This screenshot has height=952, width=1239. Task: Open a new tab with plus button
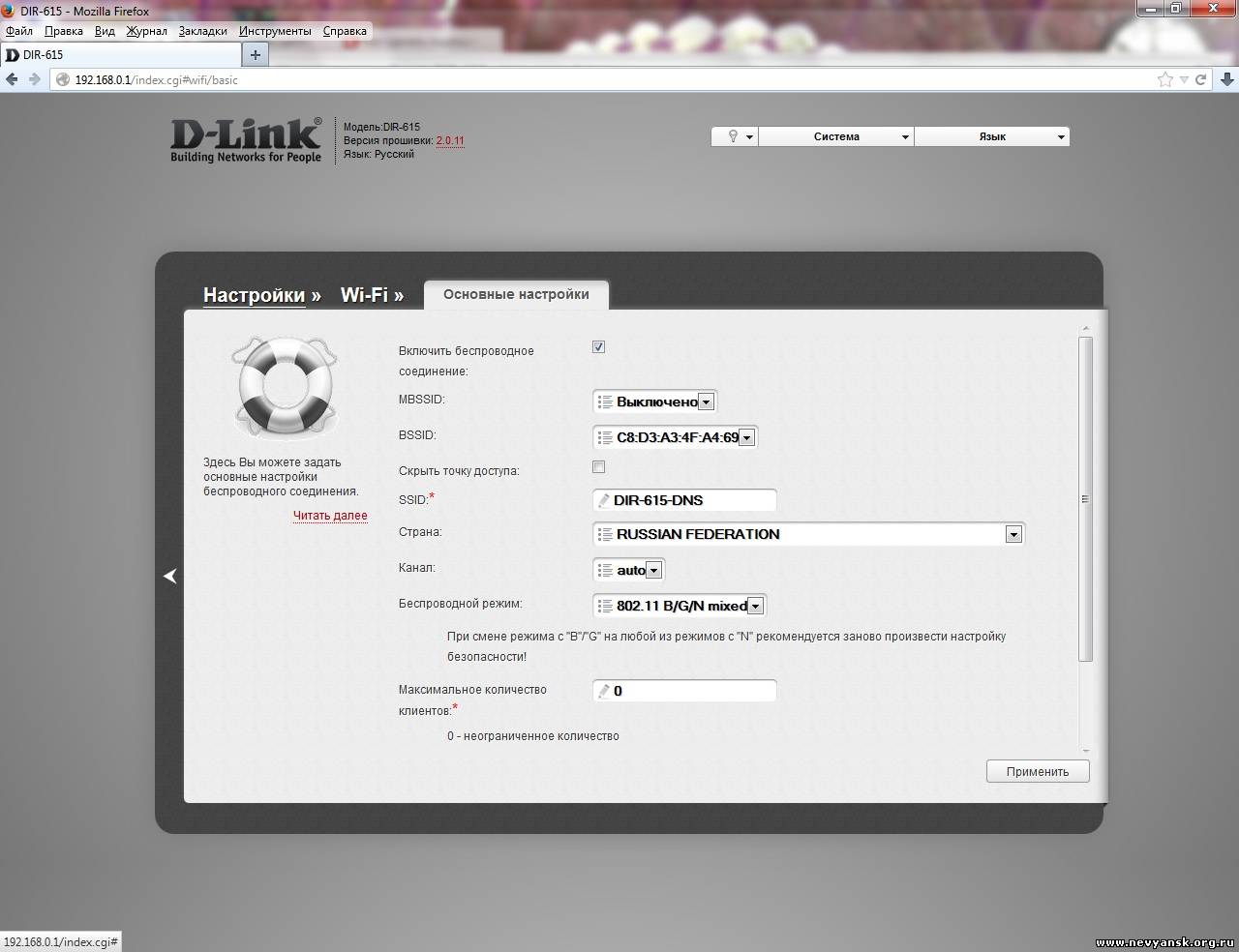click(x=256, y=55)
